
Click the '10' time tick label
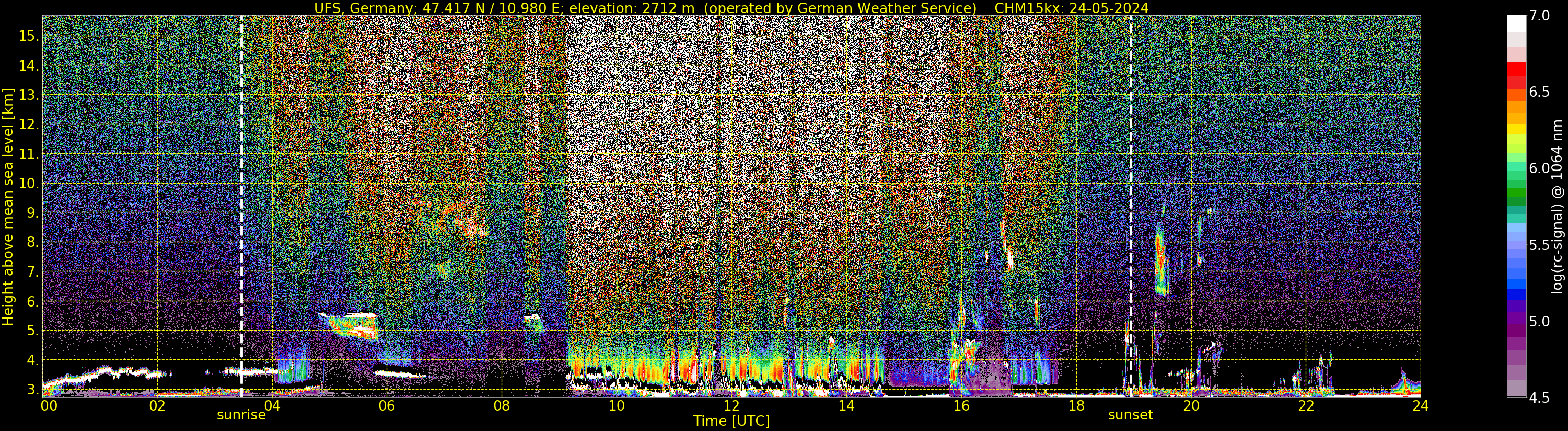pos(616,405)
